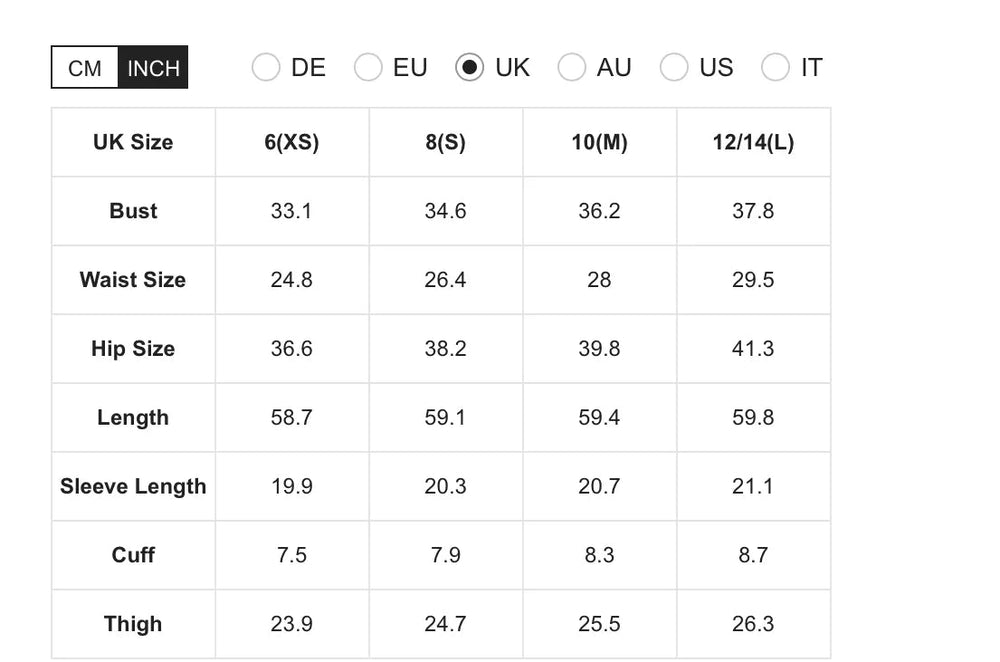1000x662 pixels.
Task: Switch units to CM
Action: (x=85, y=68)
